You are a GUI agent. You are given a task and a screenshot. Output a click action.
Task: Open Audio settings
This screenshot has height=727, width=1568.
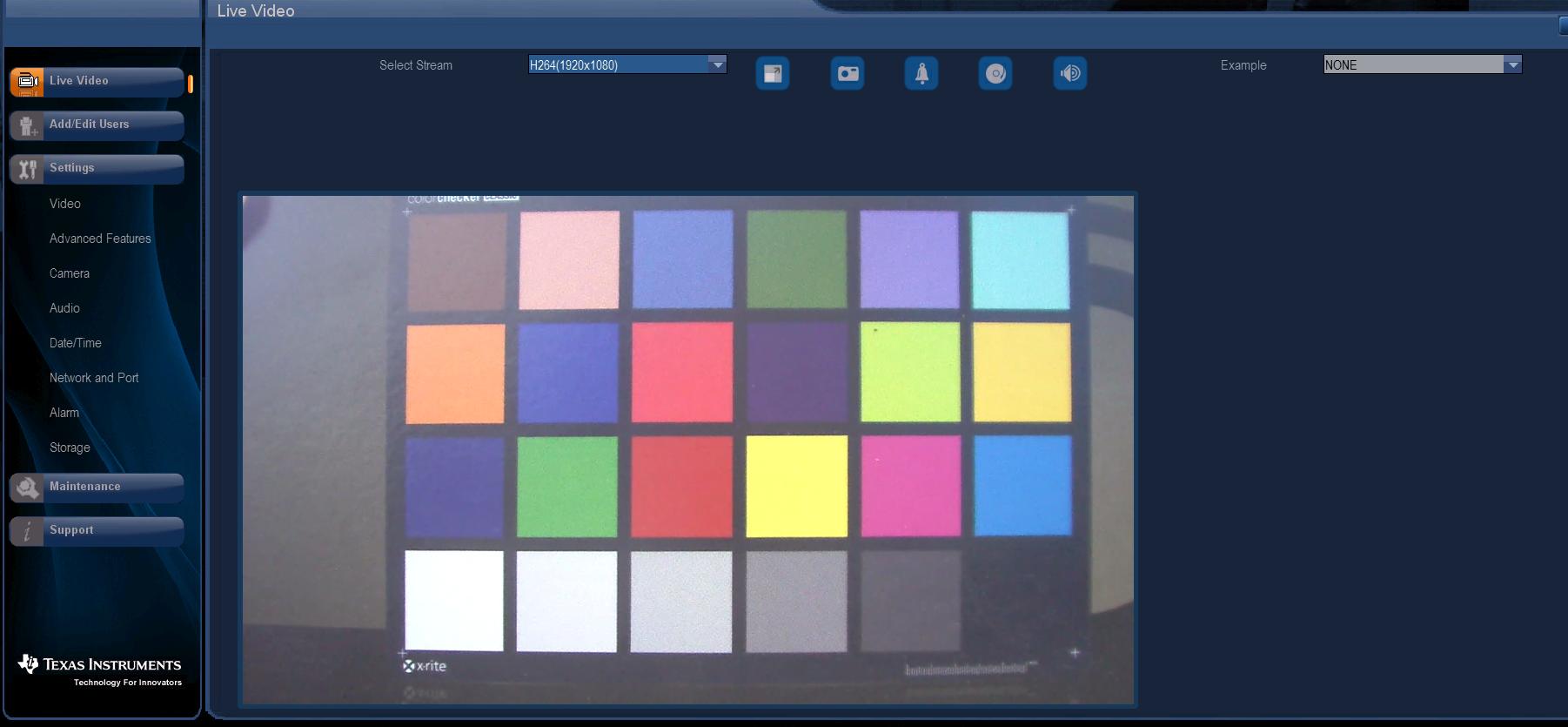(x=64, y=308)
